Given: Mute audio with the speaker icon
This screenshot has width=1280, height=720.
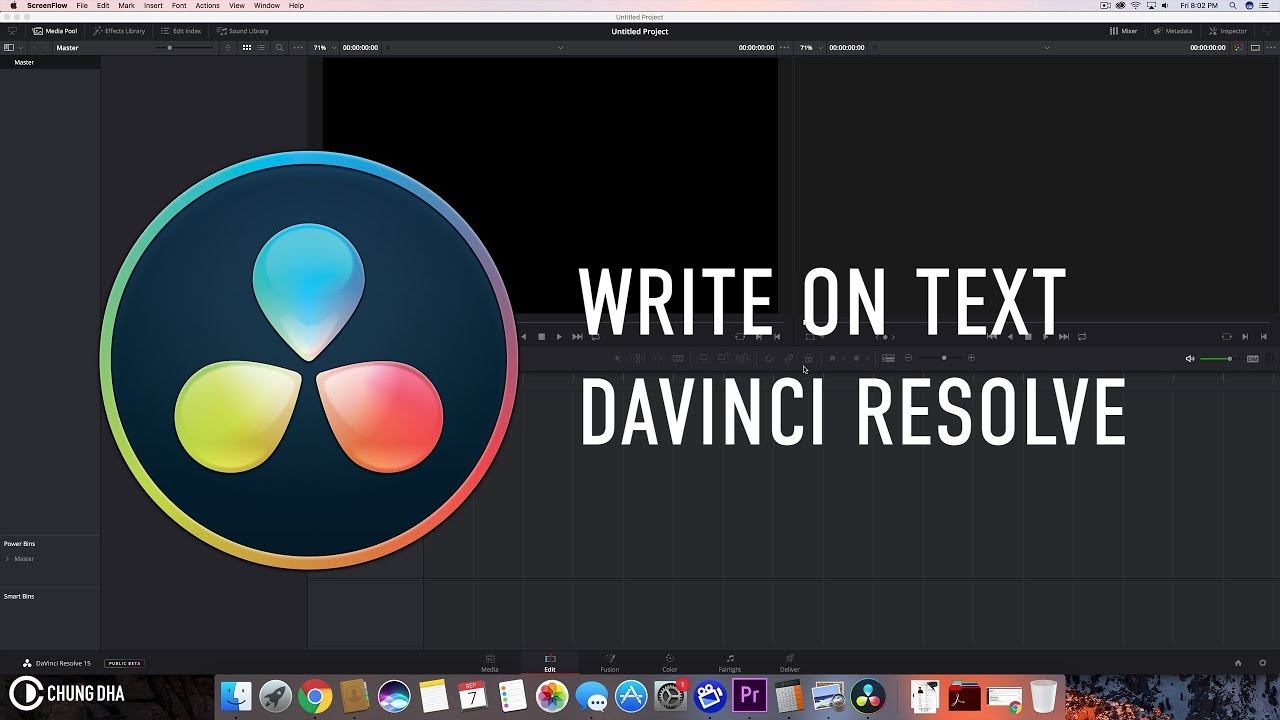Looking at the screenshot, I should tap(1190, 358).
